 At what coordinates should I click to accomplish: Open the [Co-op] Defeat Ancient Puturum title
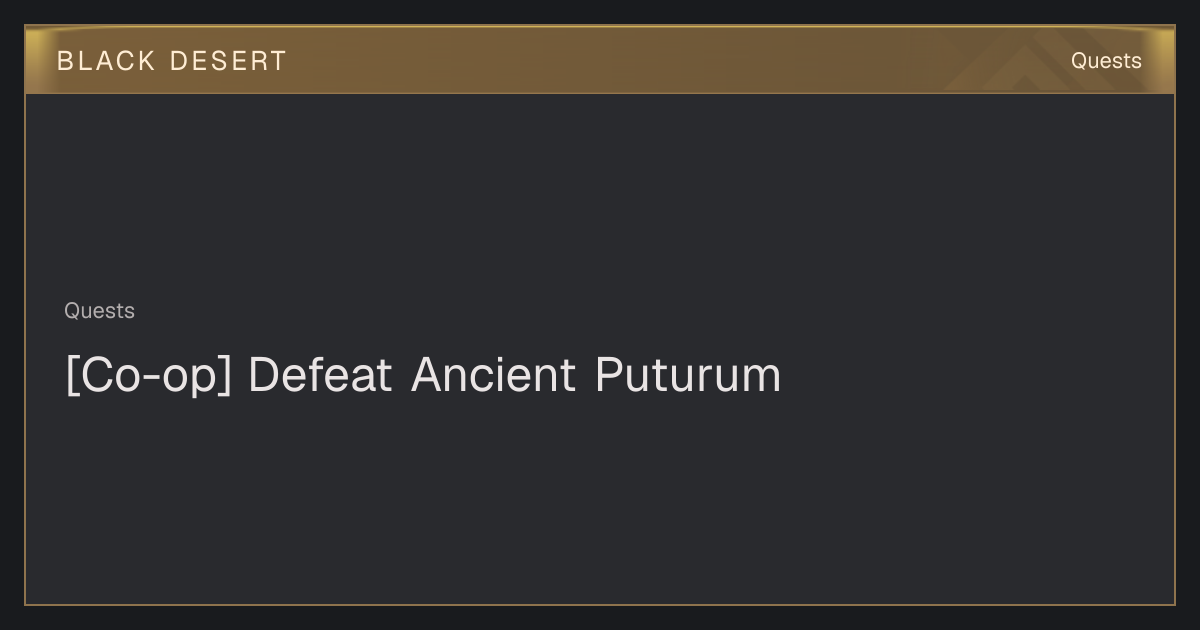click(x=423, y=376)
